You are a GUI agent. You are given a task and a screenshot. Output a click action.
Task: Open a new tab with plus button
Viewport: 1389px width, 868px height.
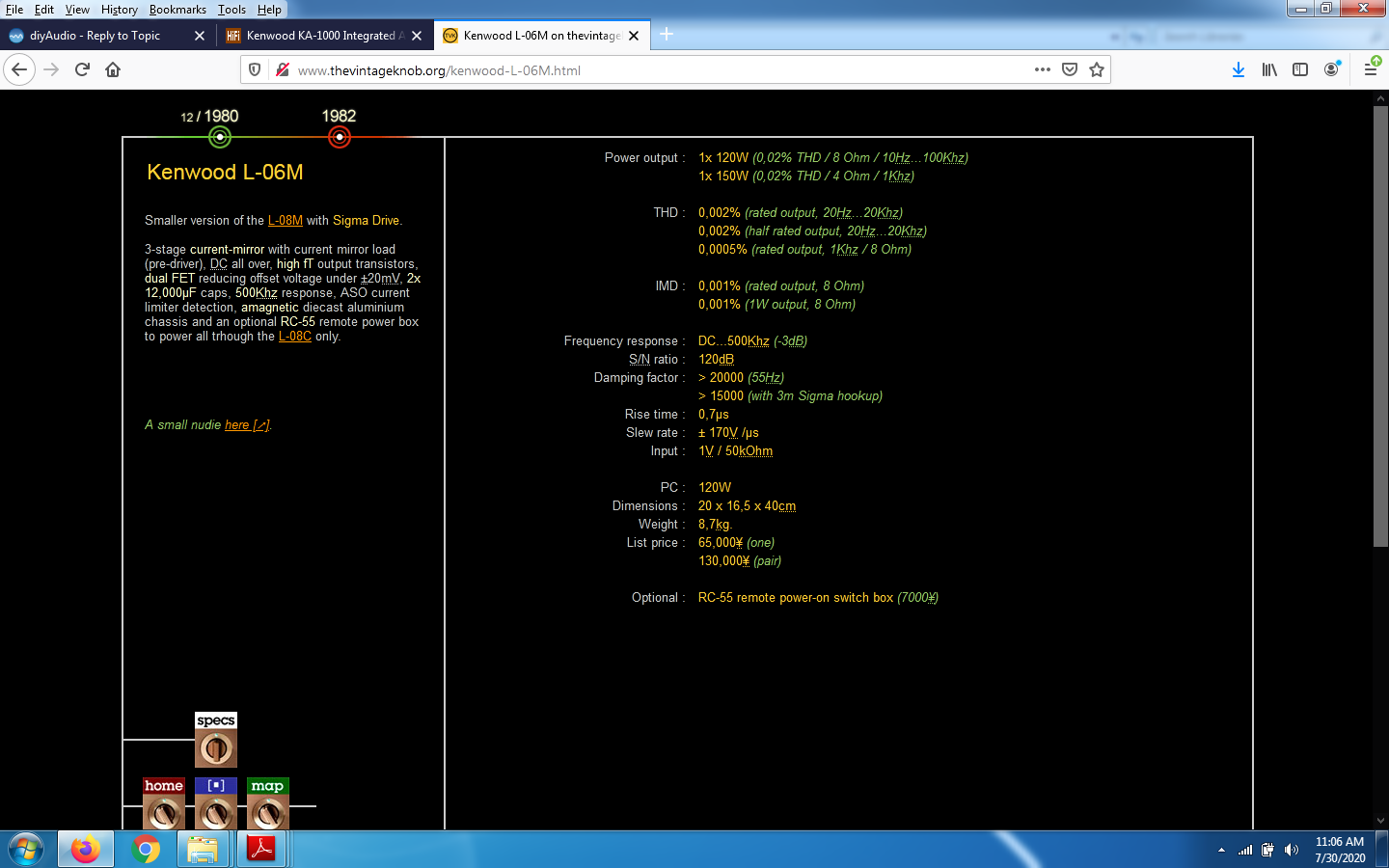(x=667, y=35)
